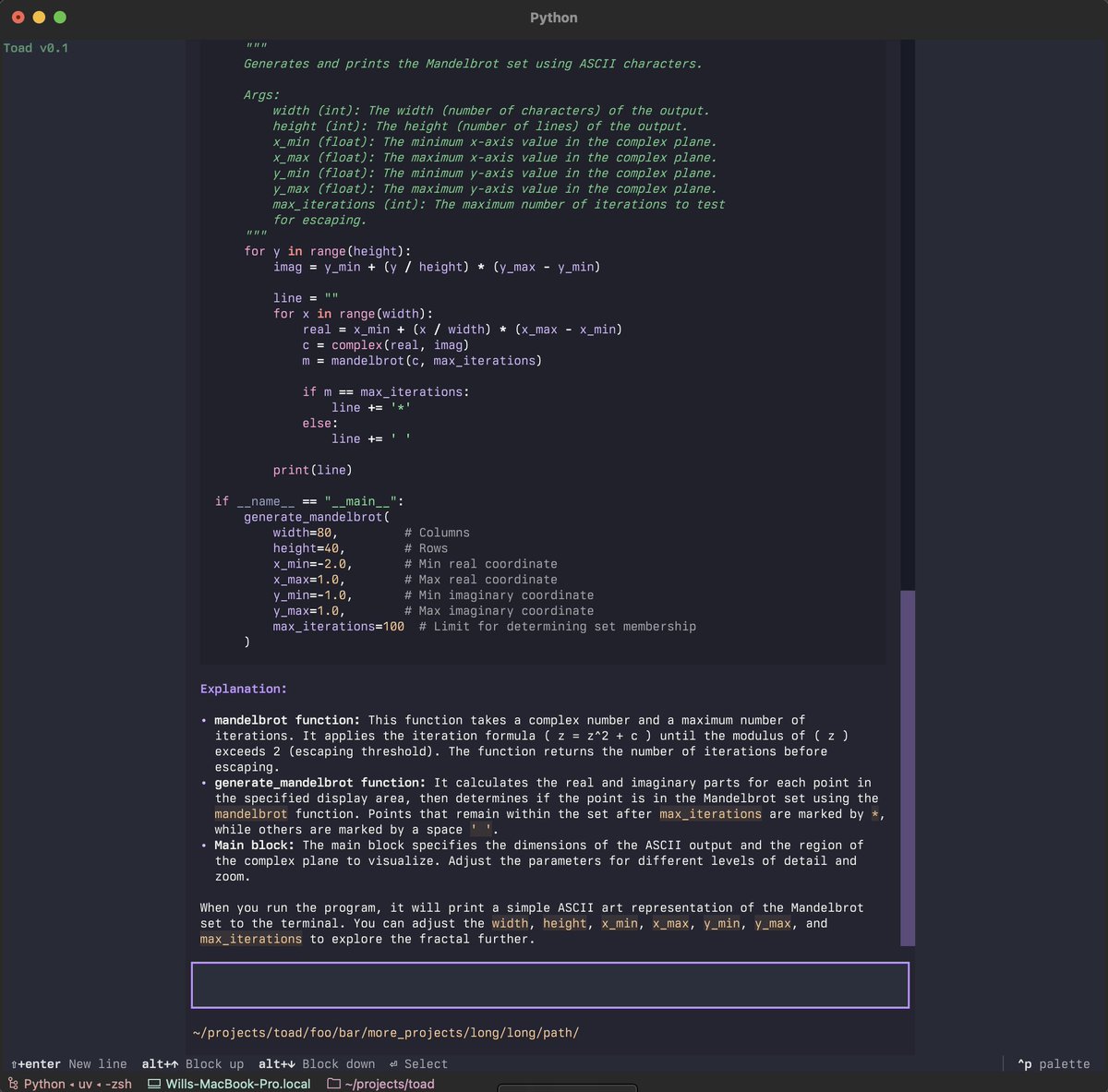Viewport: 1108px width, 1092px height.
Task: Click the highlighted mandelbrot code token
Action: pos(249,814)
